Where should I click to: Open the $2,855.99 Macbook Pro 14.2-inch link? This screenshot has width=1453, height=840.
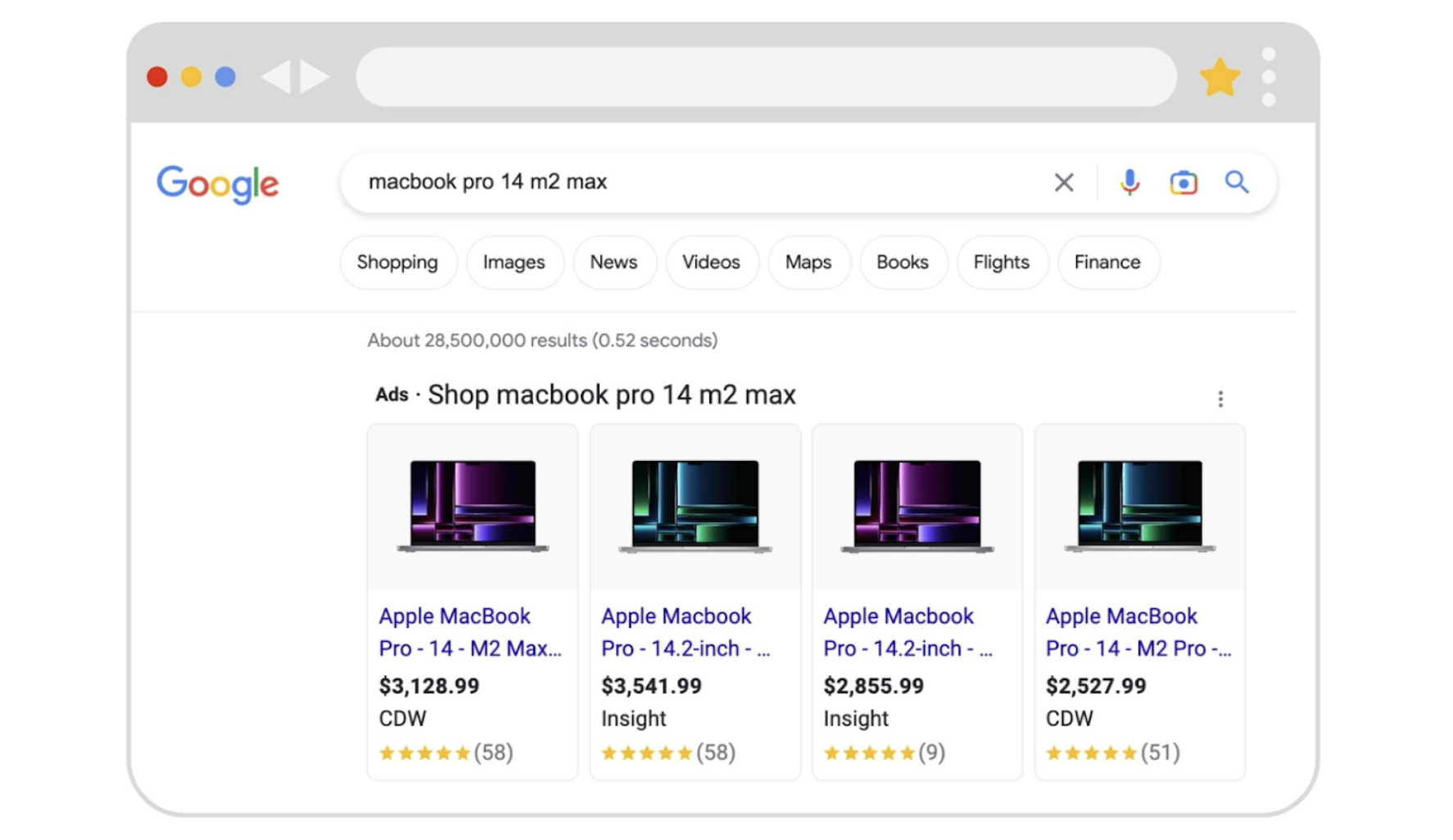tap(908, 632)
